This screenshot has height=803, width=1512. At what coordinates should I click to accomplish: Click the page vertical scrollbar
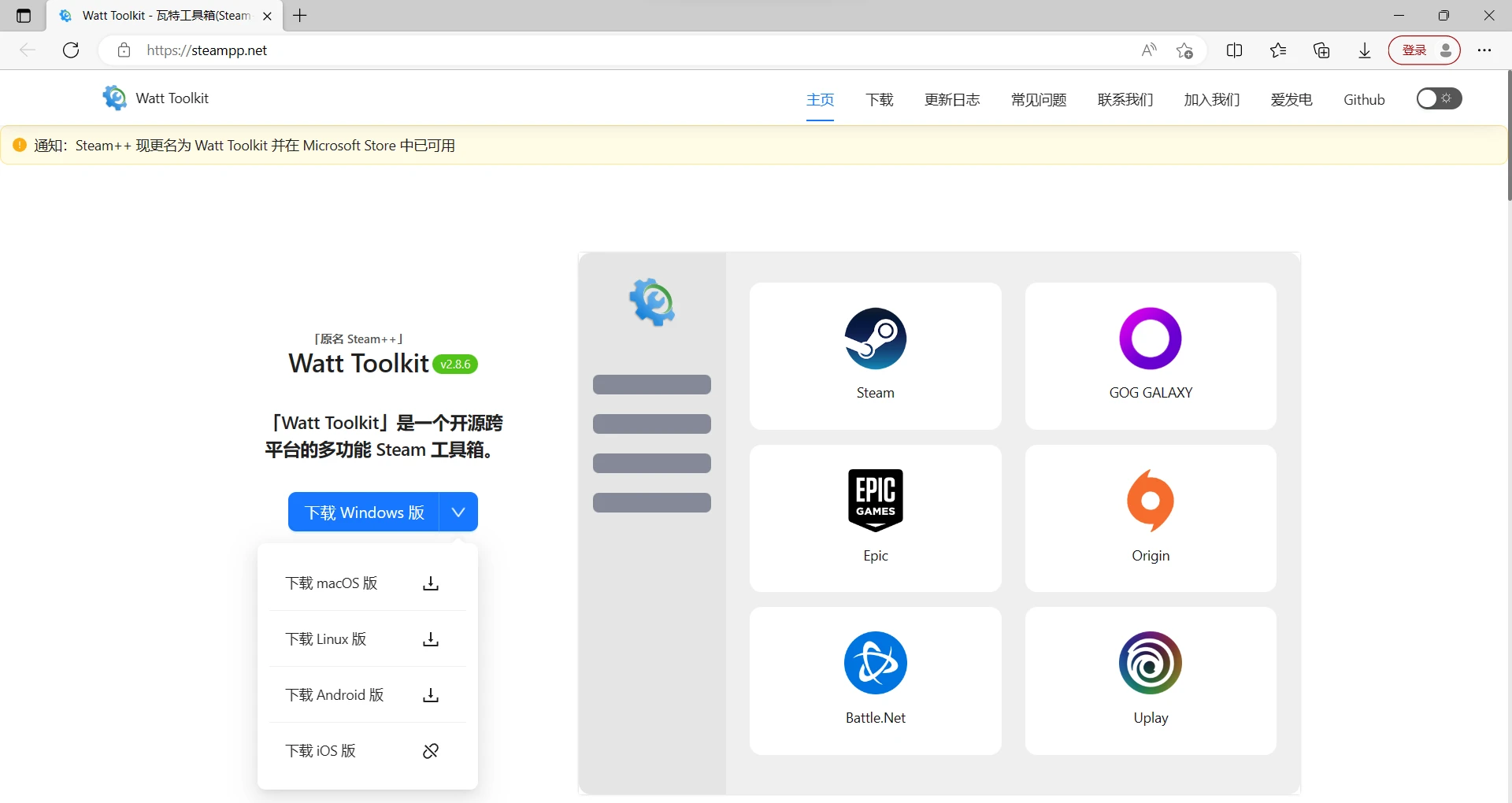click(x=1509, y=135)
